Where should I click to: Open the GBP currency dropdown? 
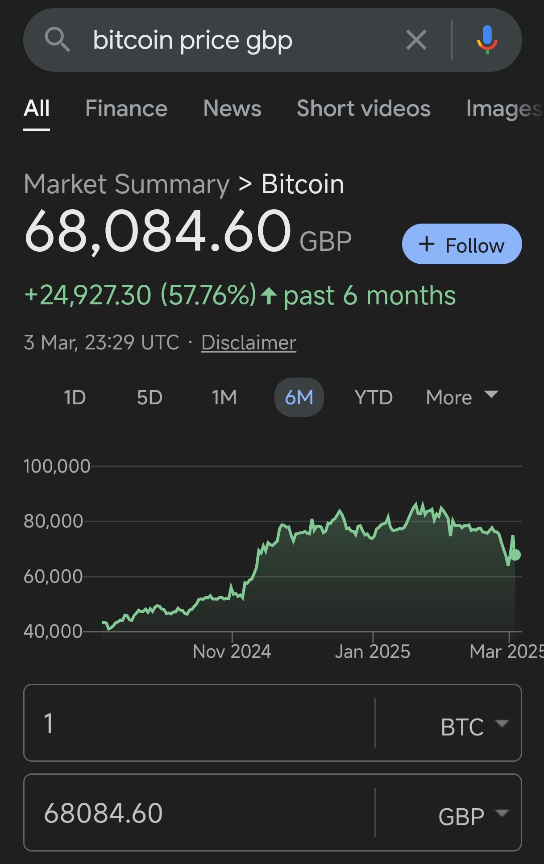473,816
